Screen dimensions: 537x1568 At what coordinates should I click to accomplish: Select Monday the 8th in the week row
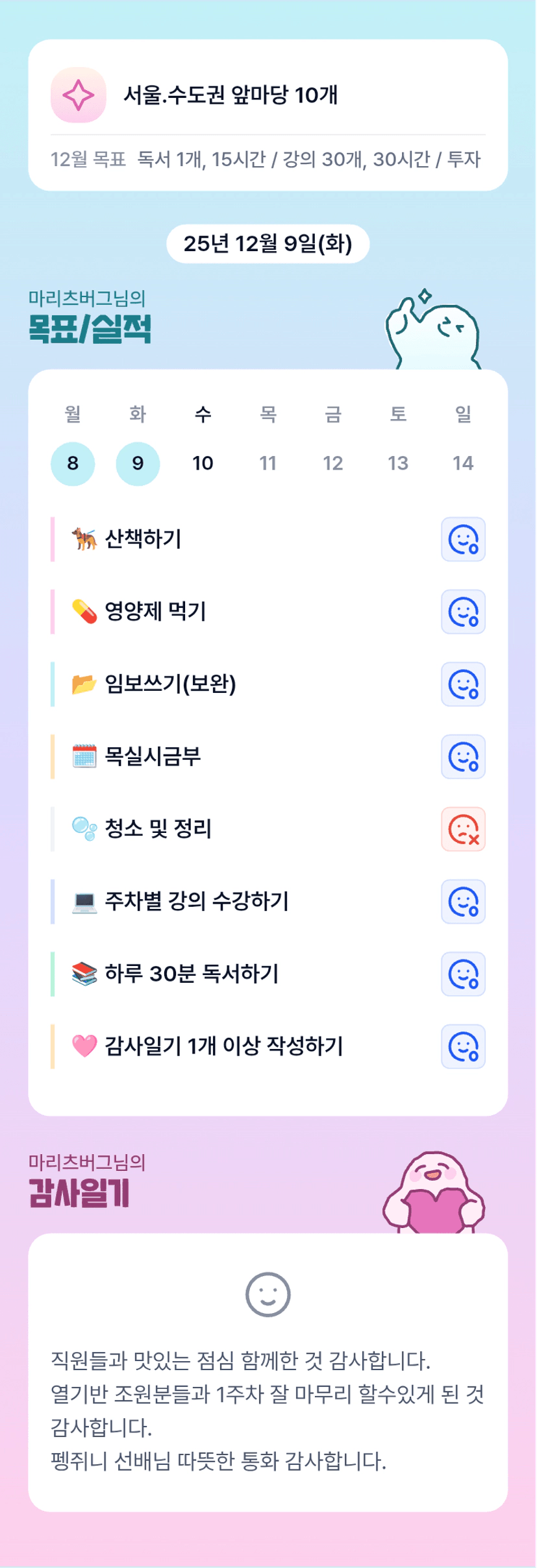click(73, 463)
